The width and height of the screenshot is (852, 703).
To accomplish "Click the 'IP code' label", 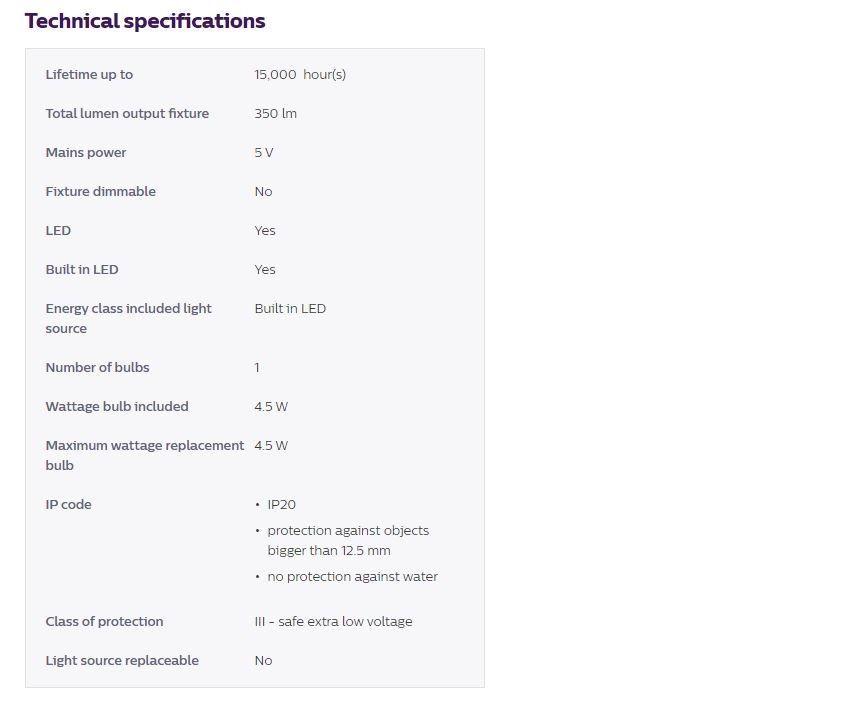I will [68, 505].
